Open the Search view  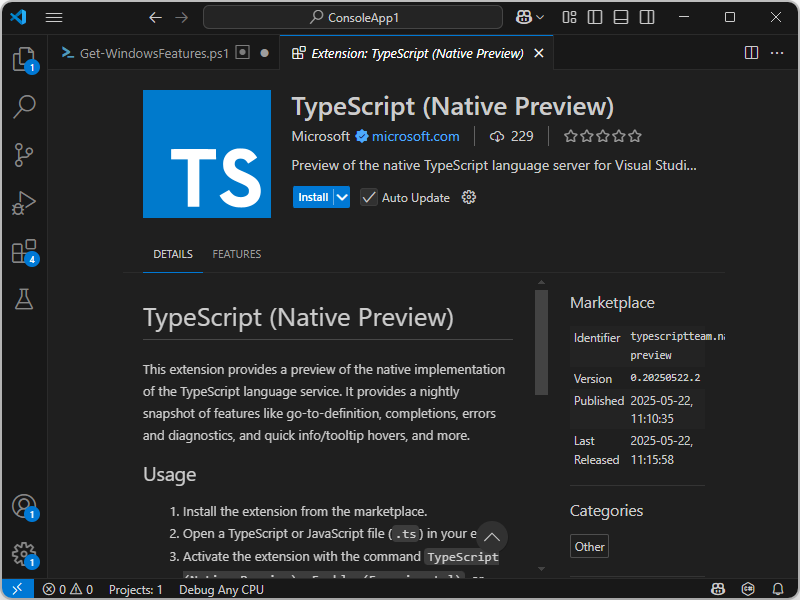pos(24,107)
